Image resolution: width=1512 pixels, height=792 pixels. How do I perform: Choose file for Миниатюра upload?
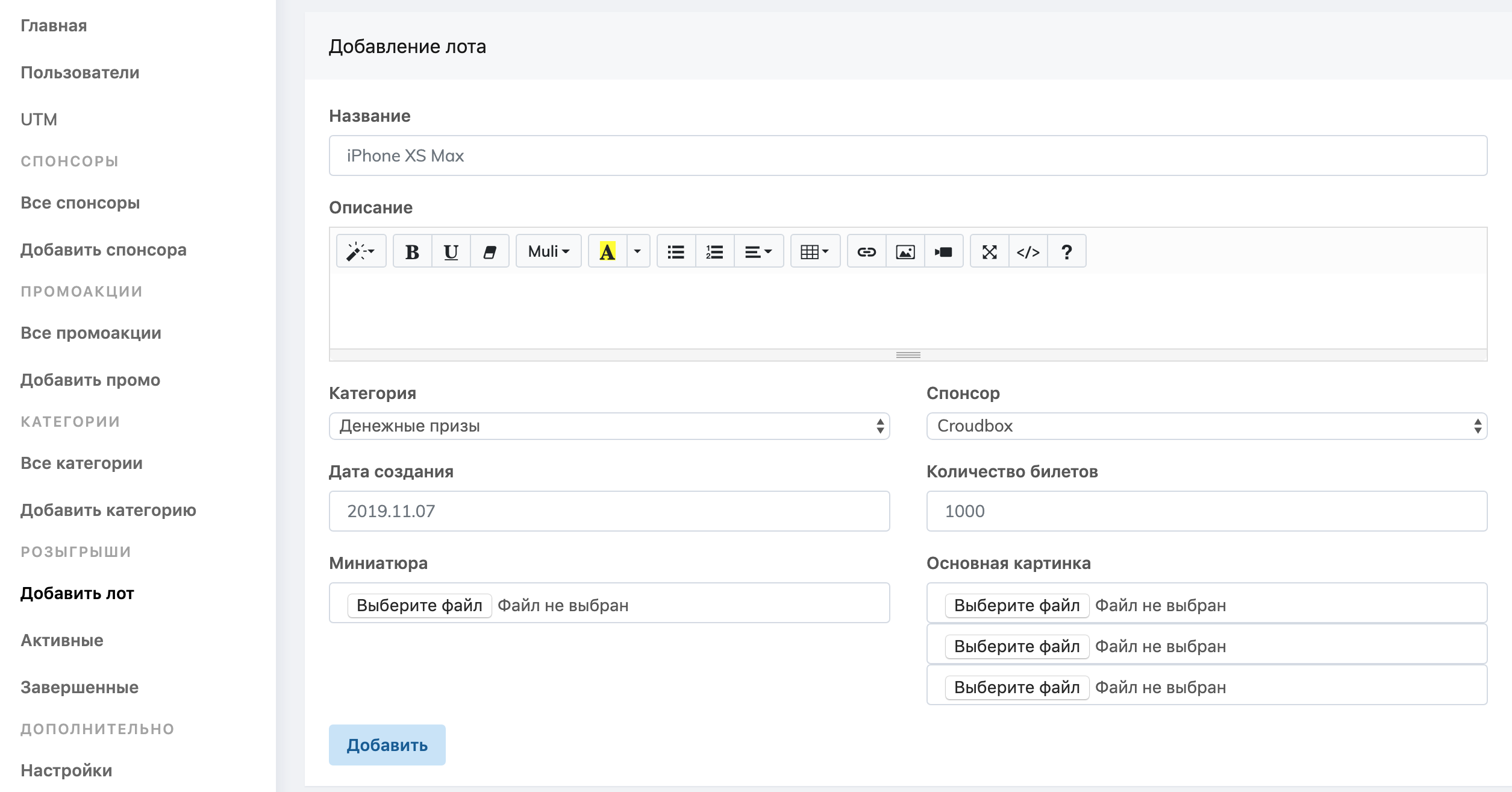click(419, 605)
